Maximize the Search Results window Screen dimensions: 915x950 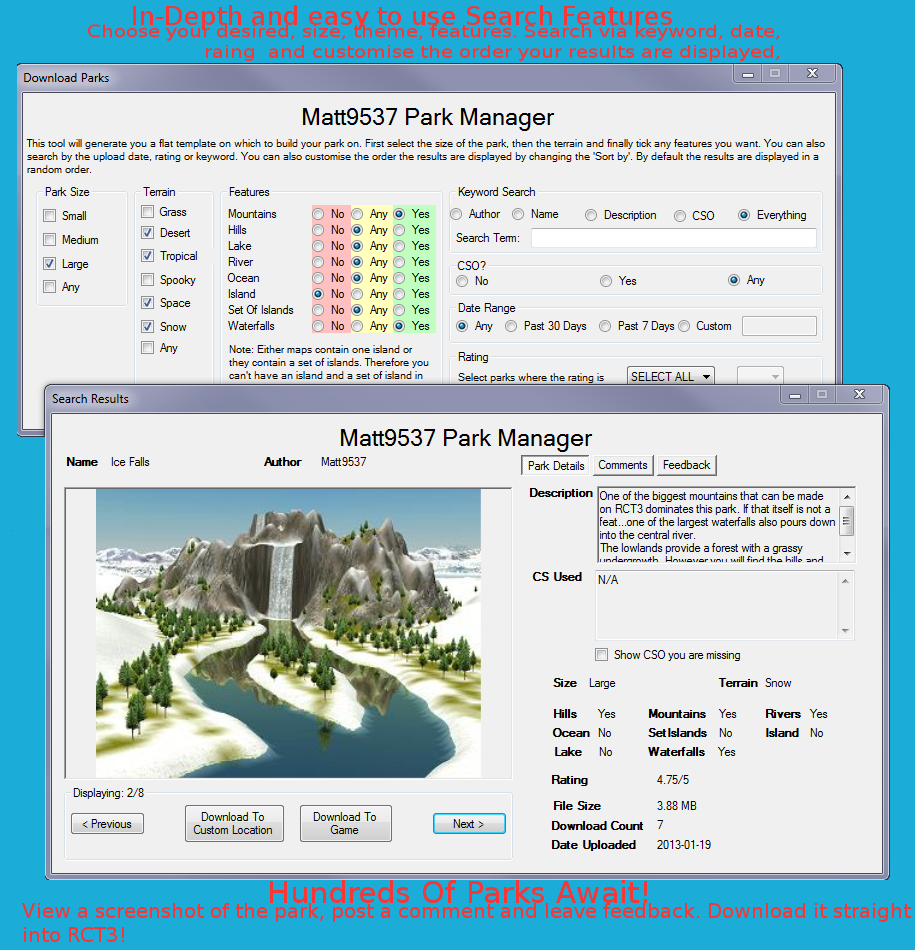[x=822, y=394]
